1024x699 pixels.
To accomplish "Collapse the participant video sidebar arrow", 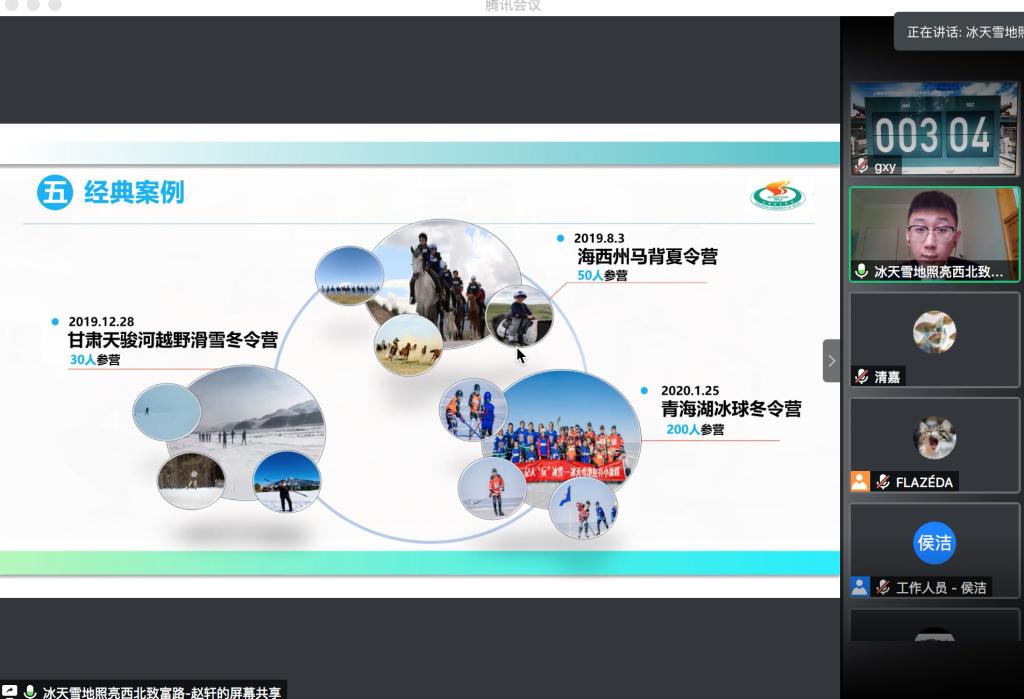I will [x=831, y=361].
